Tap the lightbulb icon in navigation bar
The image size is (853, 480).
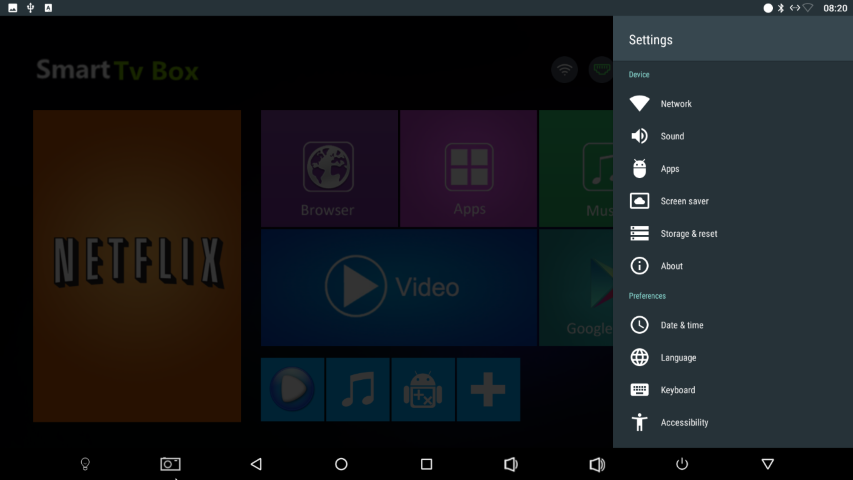[85, 464]
